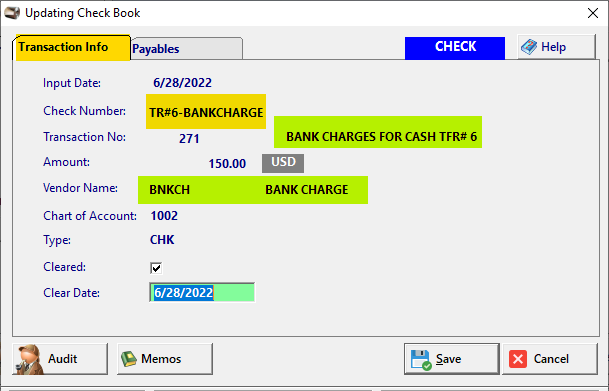The width and height of the screenshot is (609, 391).
Task: Open the Audit log
Action: [60, 359]
